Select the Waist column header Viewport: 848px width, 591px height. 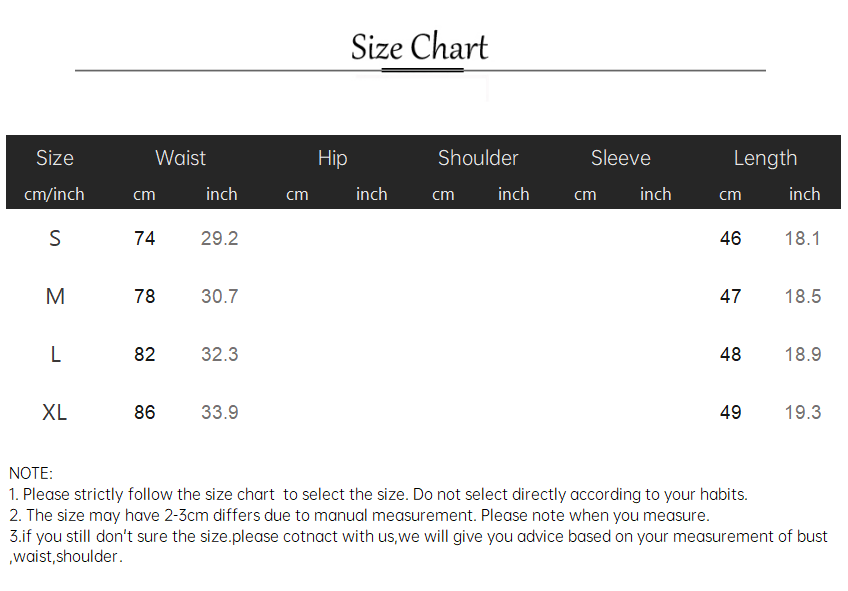point(181,158)
